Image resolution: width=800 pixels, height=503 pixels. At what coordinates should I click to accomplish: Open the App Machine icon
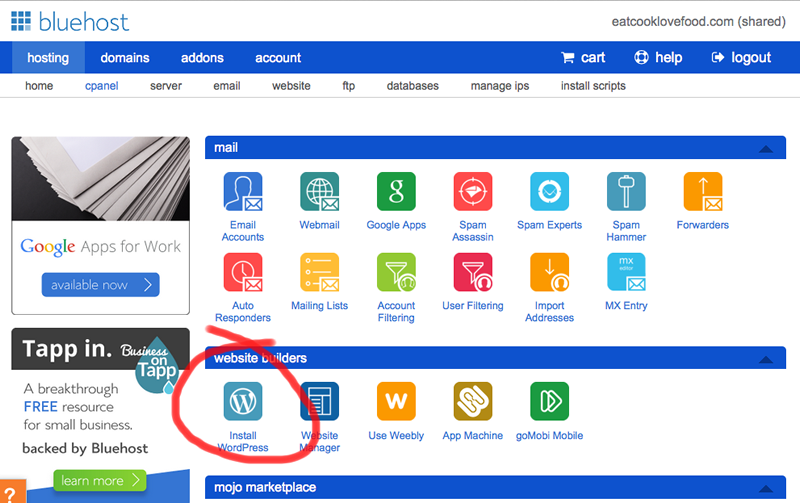point(473,401)
